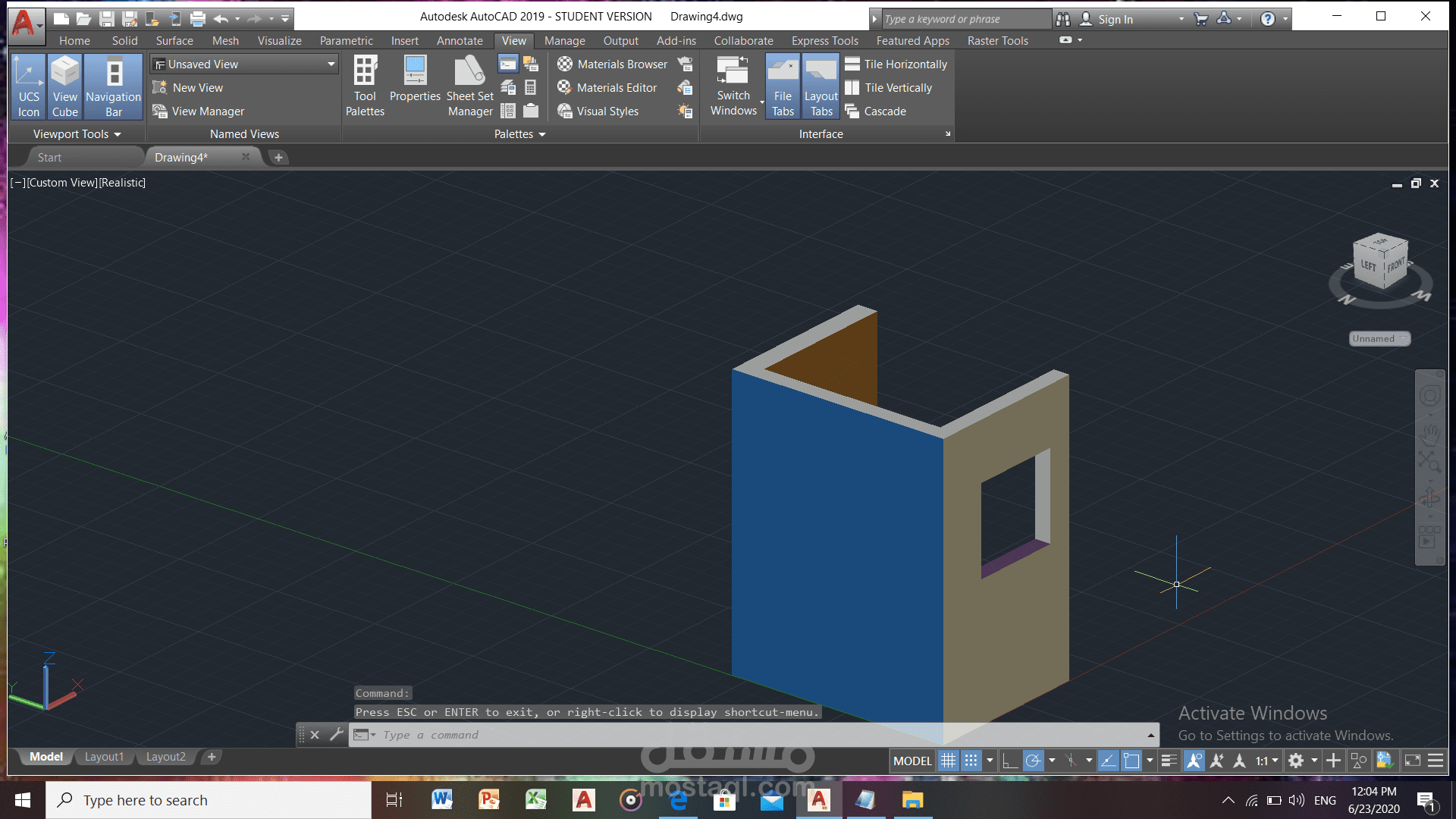Toggle the UCS Icon display
The image size is (1456, 819).
coord(29,86)
